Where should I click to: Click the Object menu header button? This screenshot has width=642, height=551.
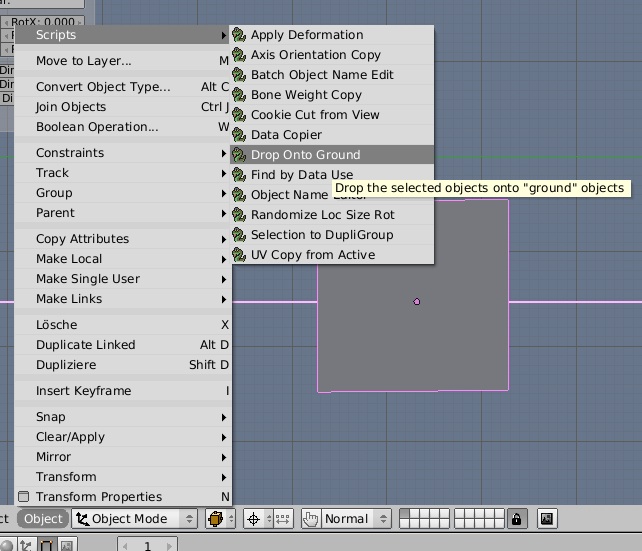point(43,519)
